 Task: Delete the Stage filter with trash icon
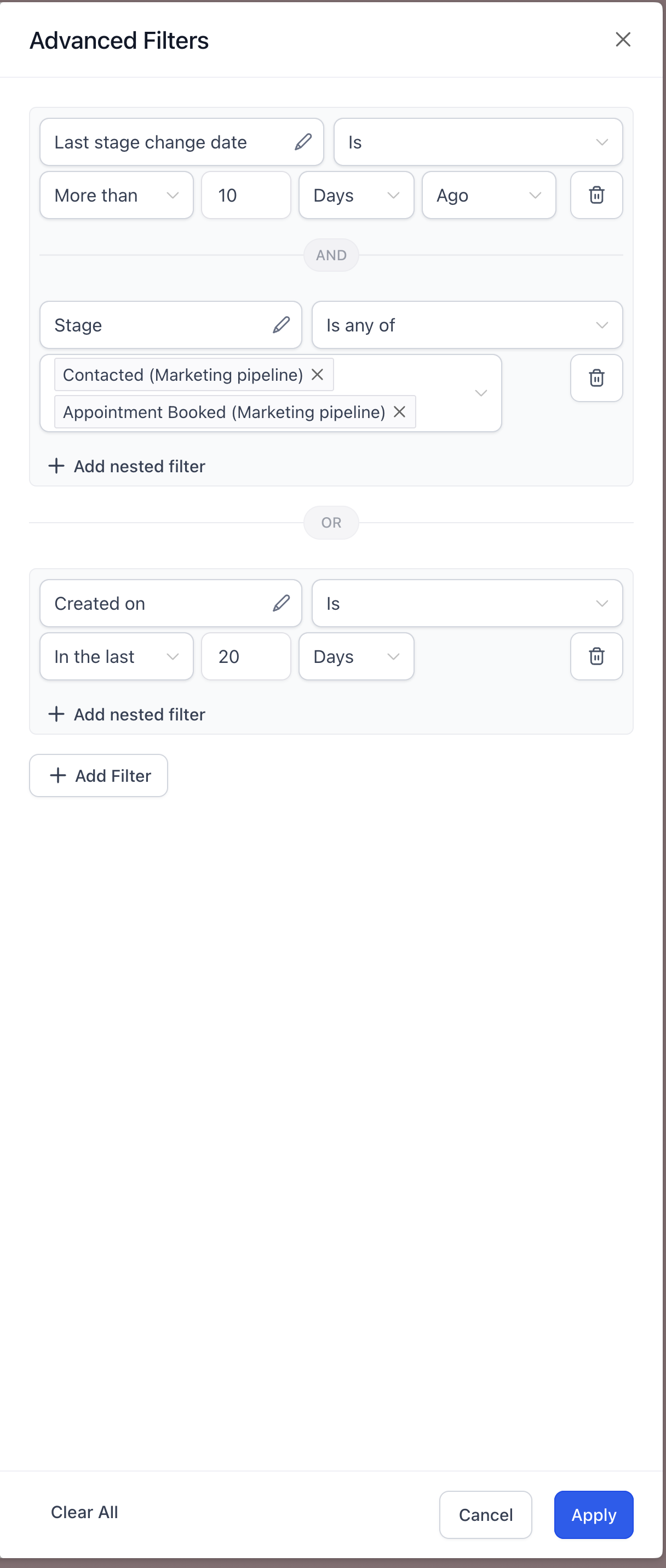point(596,378)
